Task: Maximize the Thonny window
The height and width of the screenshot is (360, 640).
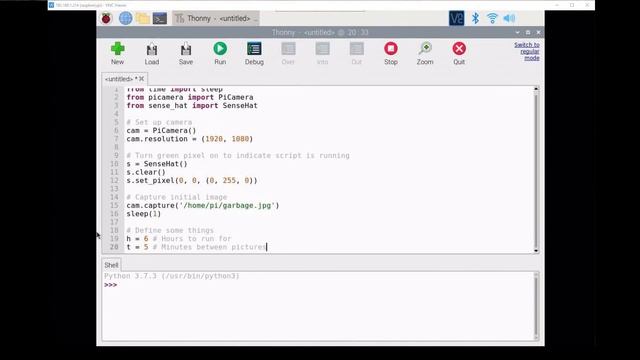Action: pos(528,32)
